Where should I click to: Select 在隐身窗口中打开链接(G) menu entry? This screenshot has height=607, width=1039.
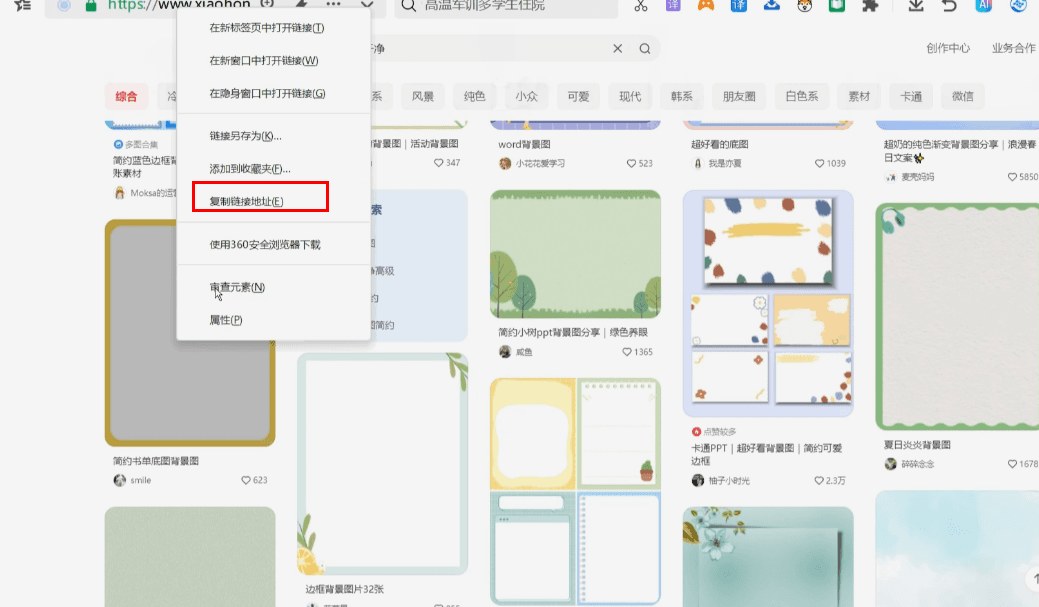[x=267, y=93]
